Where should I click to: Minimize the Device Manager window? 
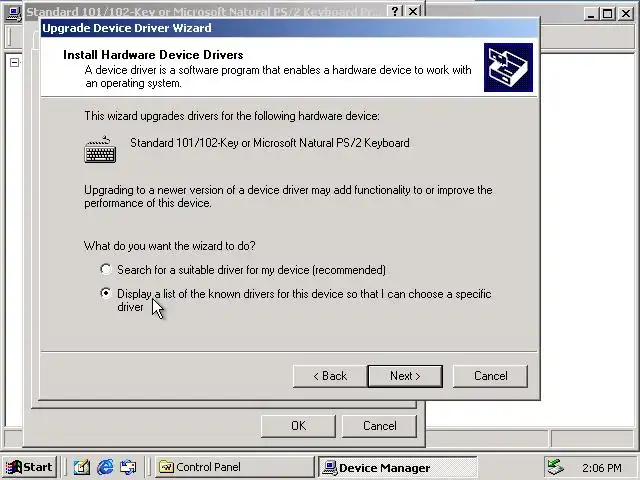(590, 14)
